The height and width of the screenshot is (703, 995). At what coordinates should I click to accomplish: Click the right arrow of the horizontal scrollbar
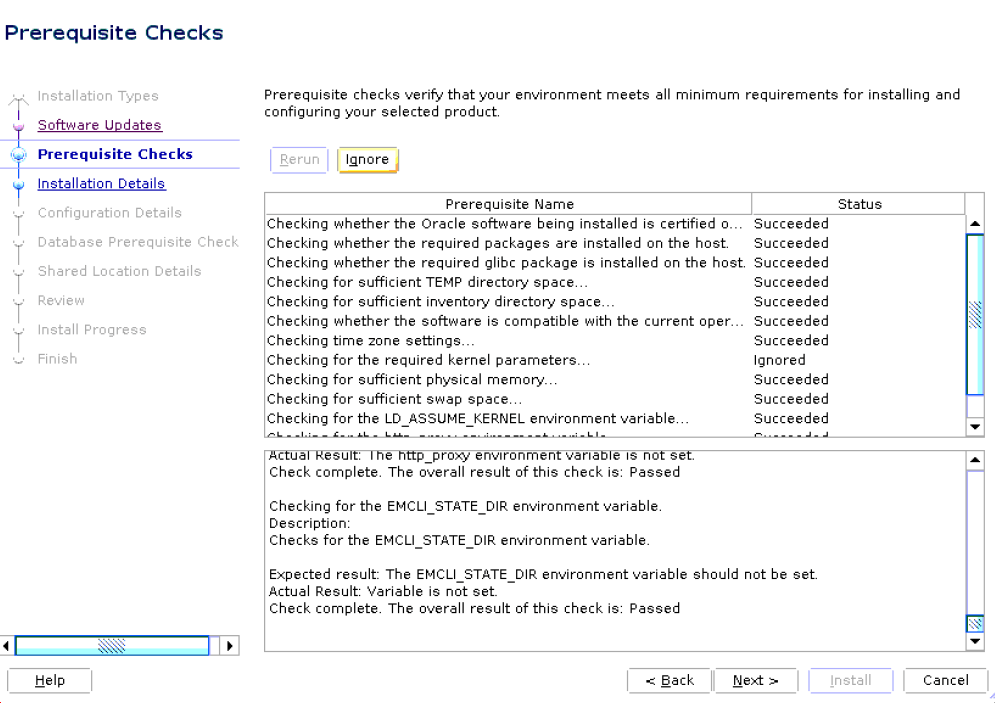coord(229,645)
